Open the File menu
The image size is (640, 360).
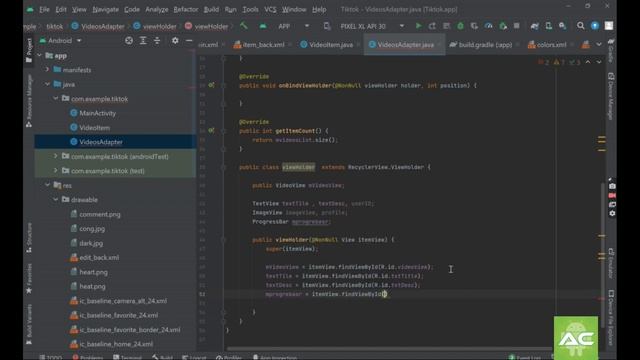(x=44, y=9)
